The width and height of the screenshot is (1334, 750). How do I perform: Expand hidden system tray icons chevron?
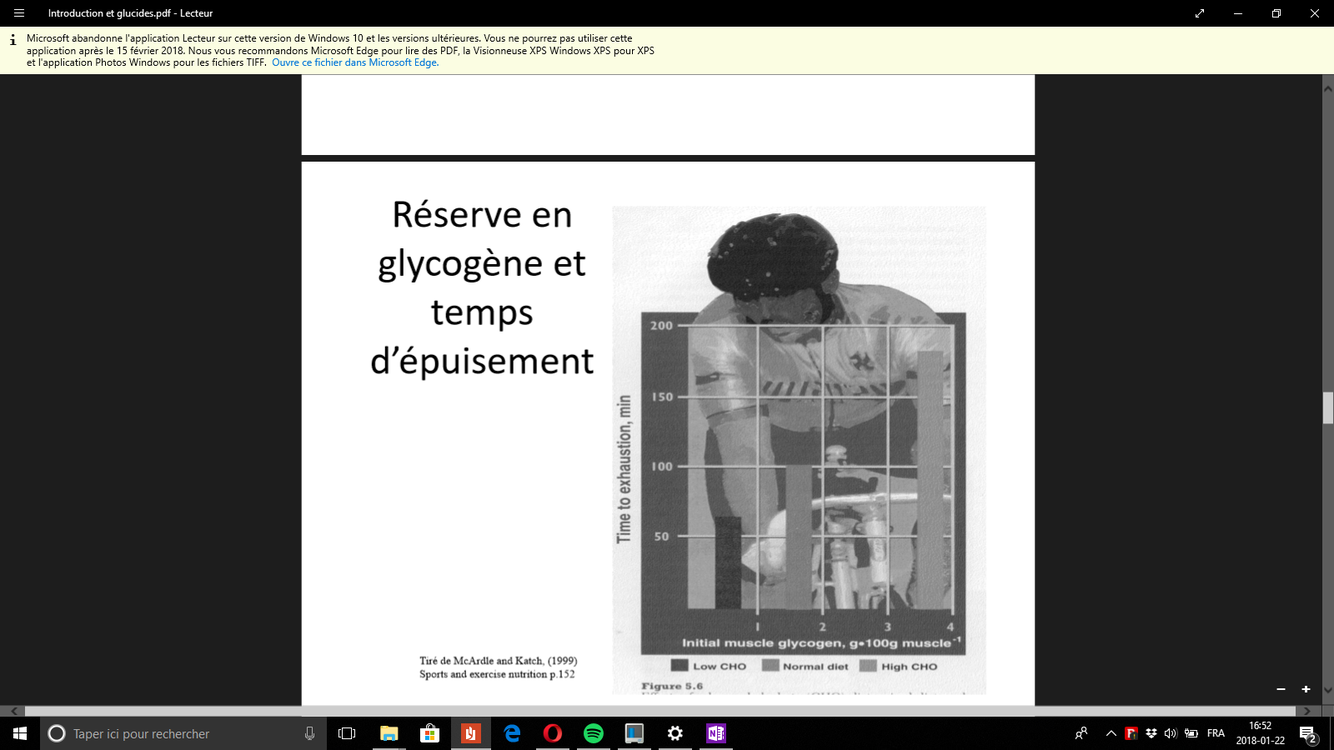point(1111,733)
